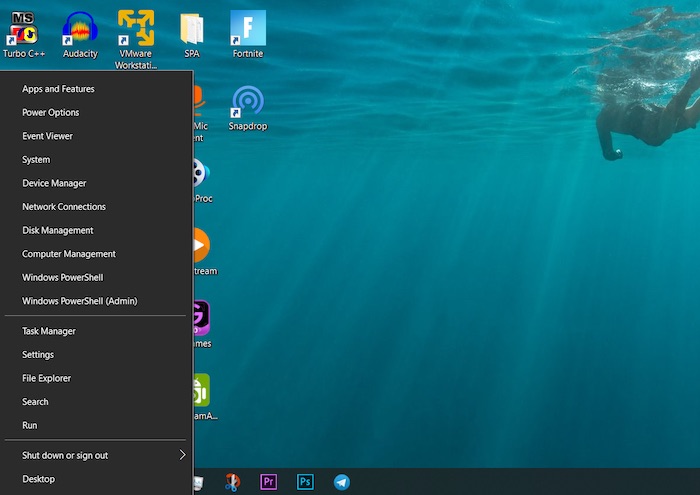Open Network Connections
The height and width of the screenshot is (495, 700).
[x=63, y=207]
